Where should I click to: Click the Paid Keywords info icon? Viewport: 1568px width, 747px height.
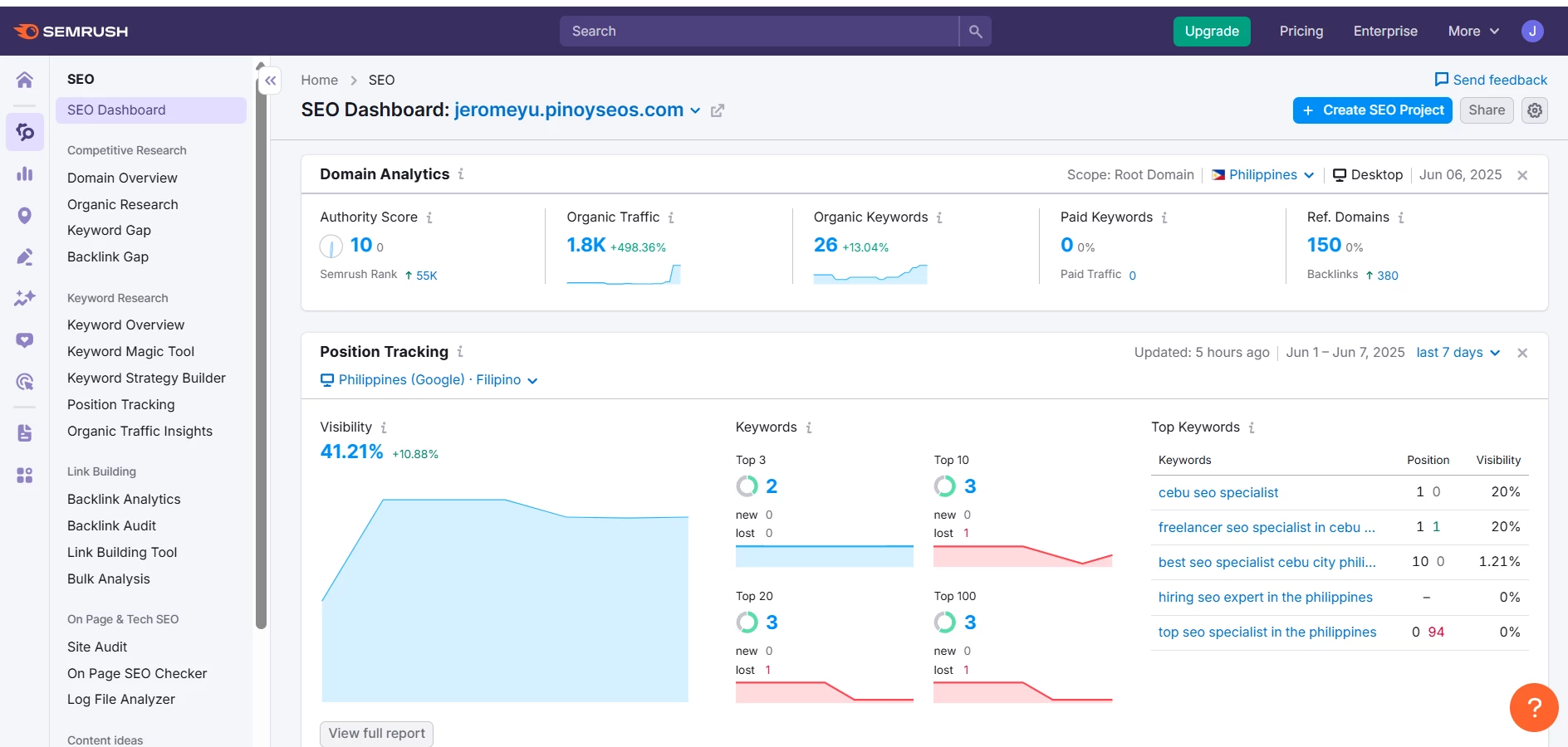[x=1164, y=217]
